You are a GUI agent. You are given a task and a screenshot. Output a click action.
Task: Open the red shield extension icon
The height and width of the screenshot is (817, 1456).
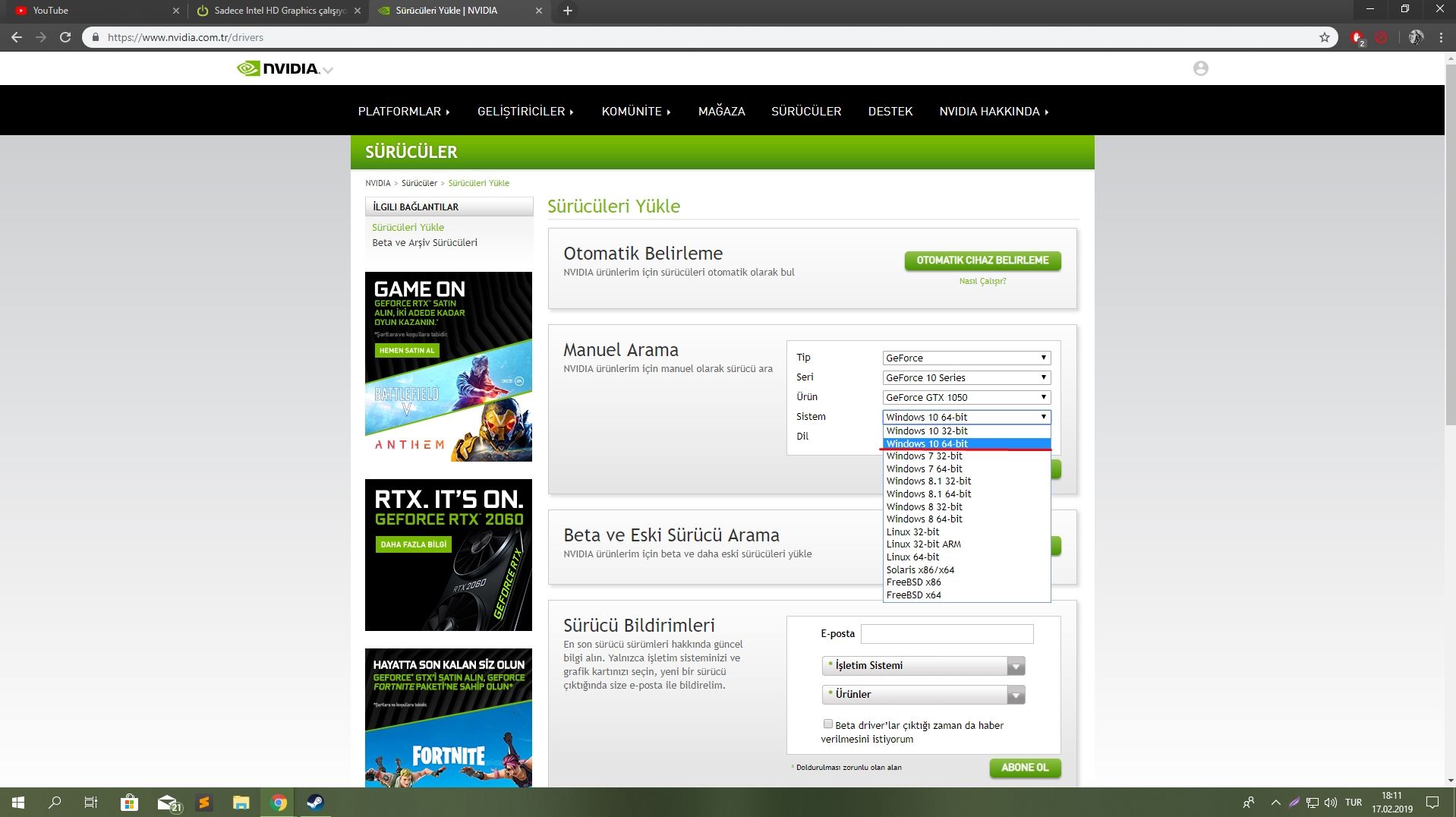pos(1357,38)
